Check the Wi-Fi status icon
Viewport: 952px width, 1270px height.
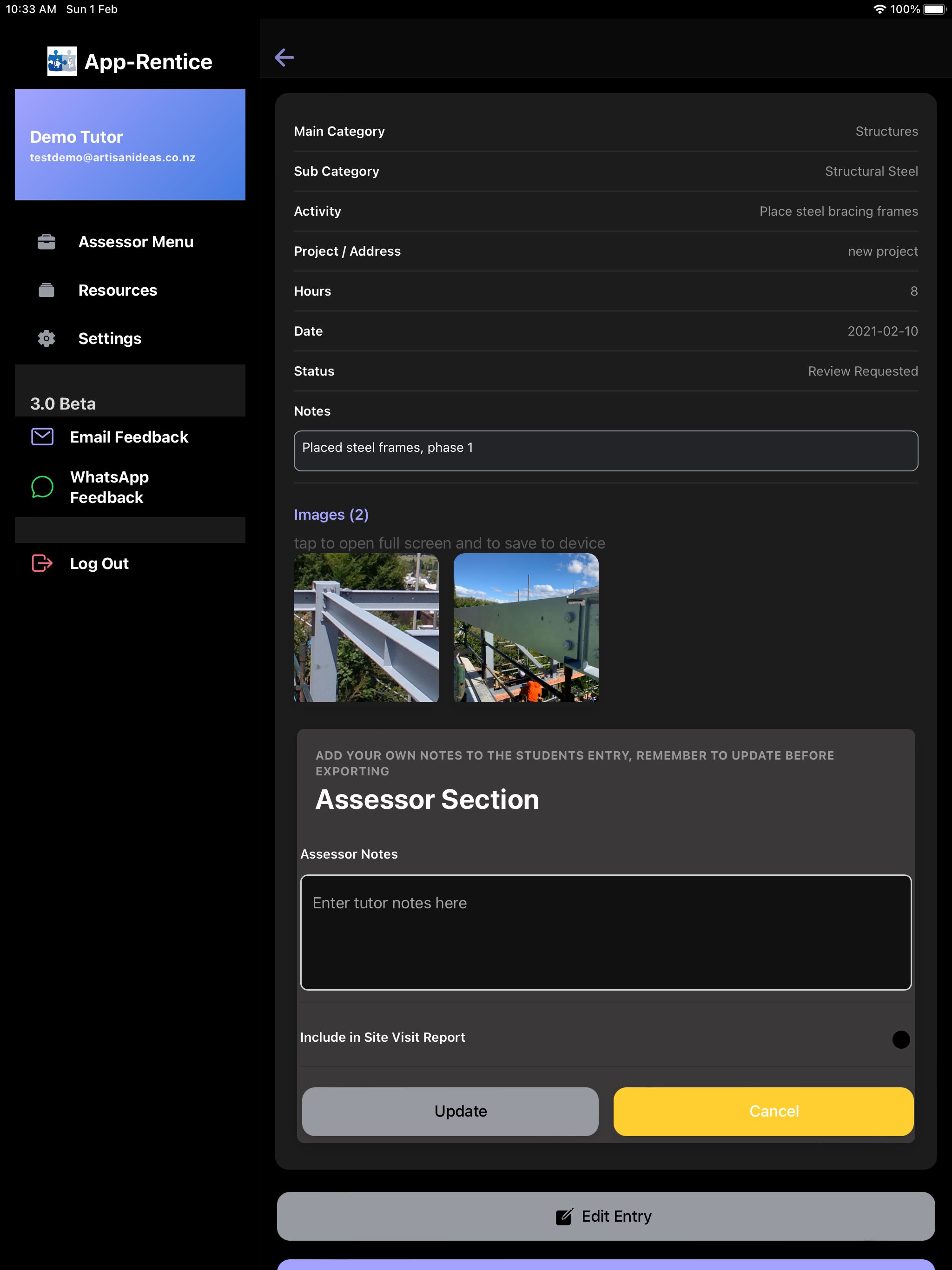coord(879,9)
